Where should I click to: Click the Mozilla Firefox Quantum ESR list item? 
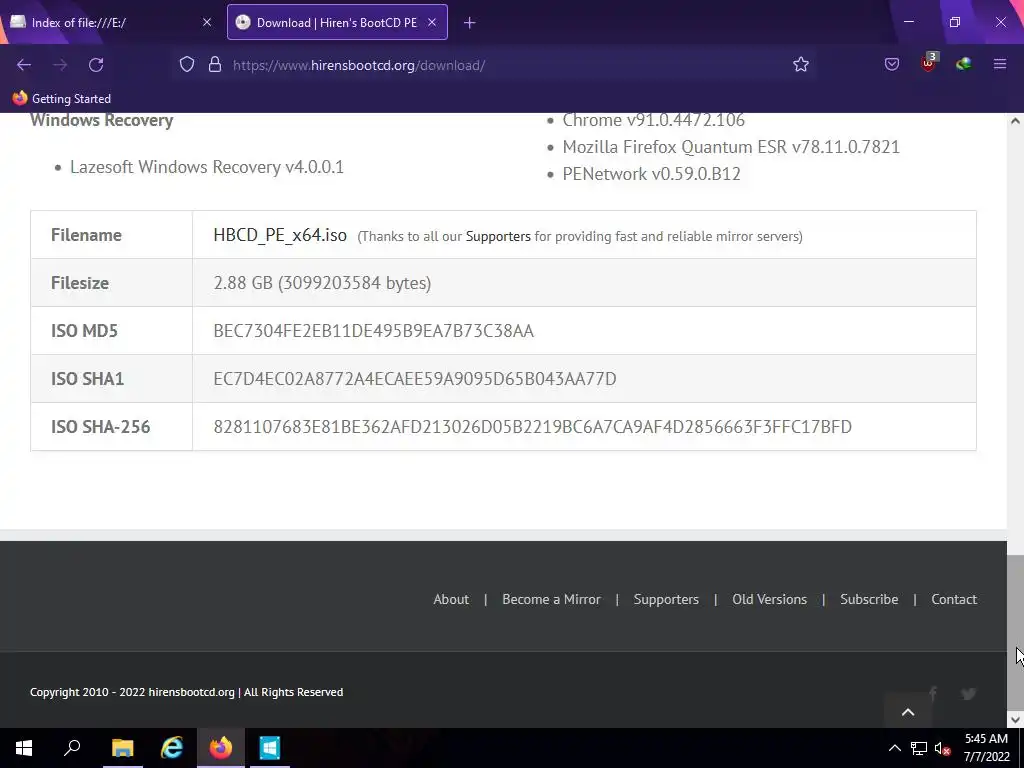coord(731,147)
